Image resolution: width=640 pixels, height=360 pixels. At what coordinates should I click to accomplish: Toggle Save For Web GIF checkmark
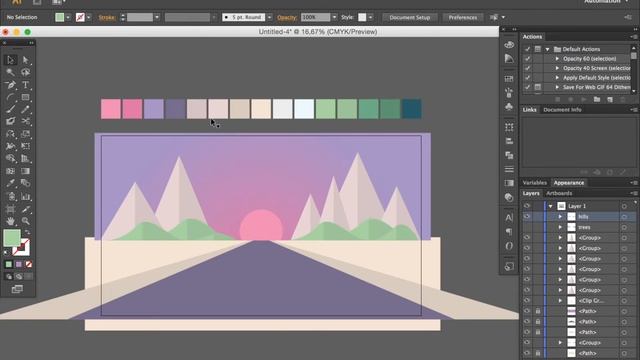coord(527,87)
